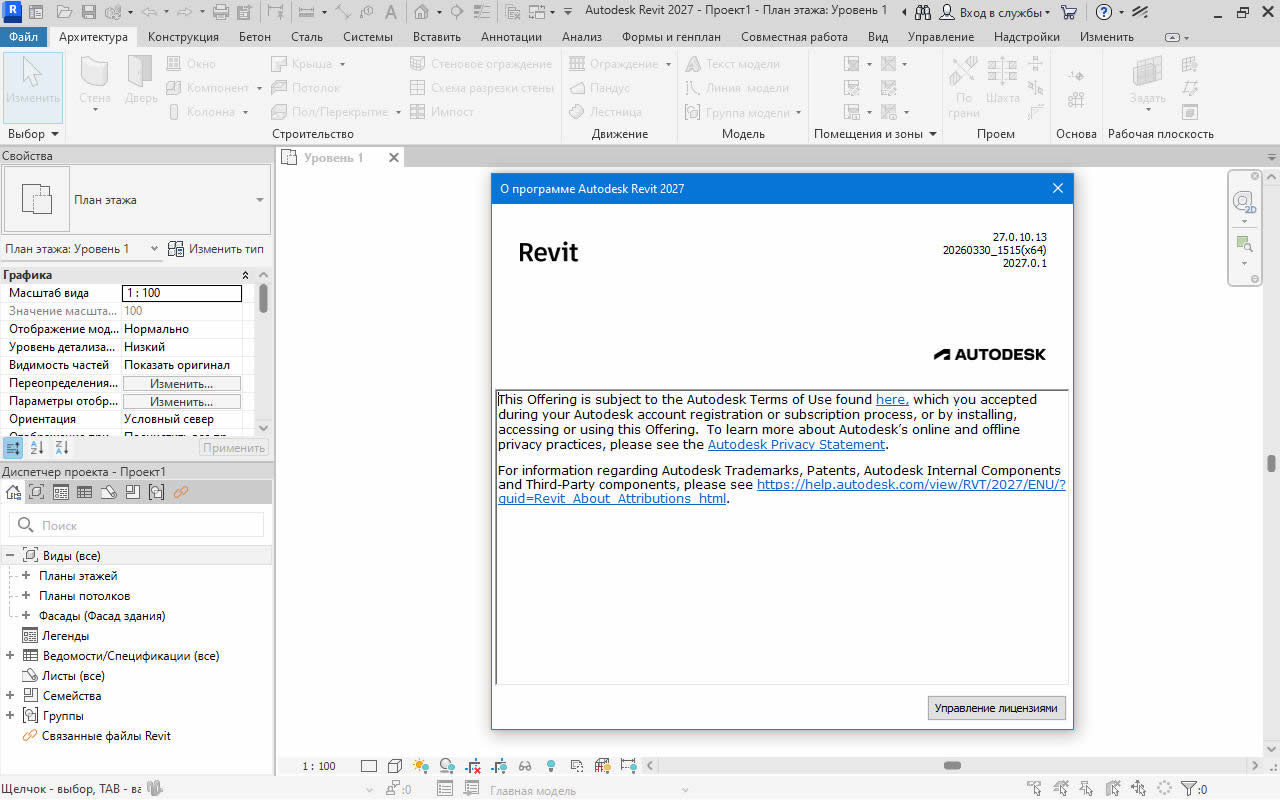
Task: Toggle Show/Hide Crop Region icon
Action: point(498,766)
